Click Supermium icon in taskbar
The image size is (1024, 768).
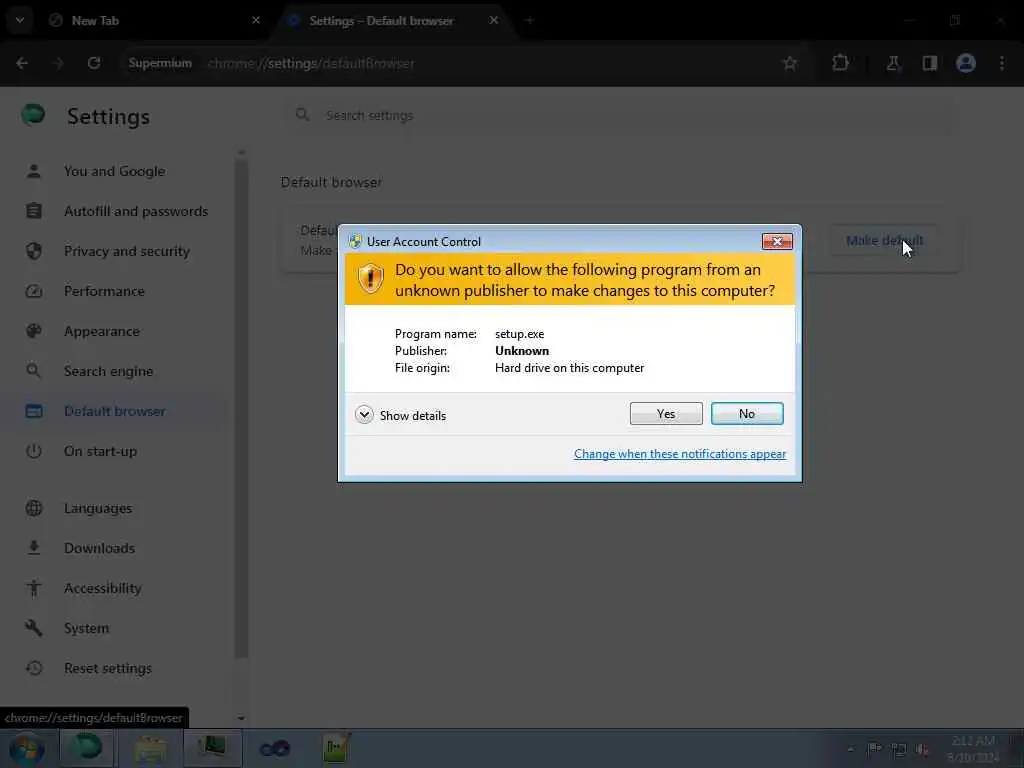coord(86,748)
